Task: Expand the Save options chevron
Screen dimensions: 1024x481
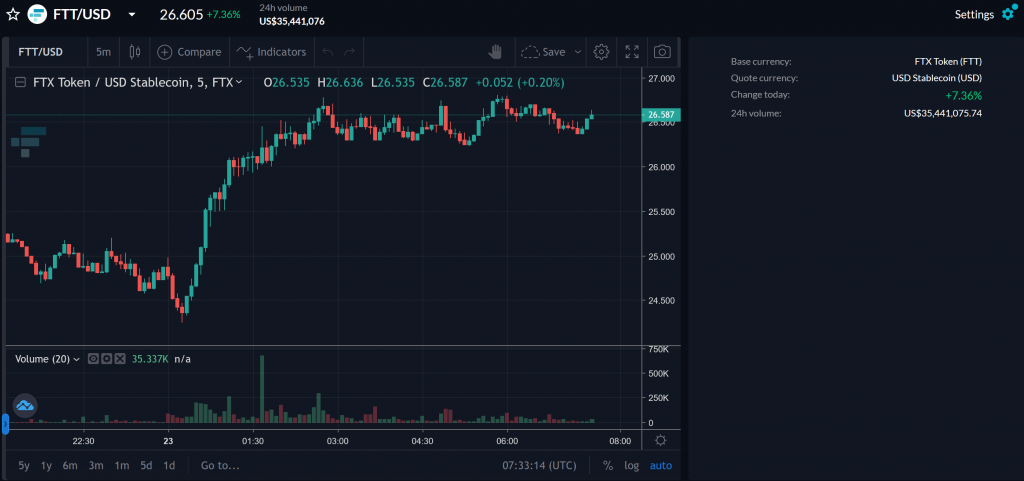Action: [577, 52]
